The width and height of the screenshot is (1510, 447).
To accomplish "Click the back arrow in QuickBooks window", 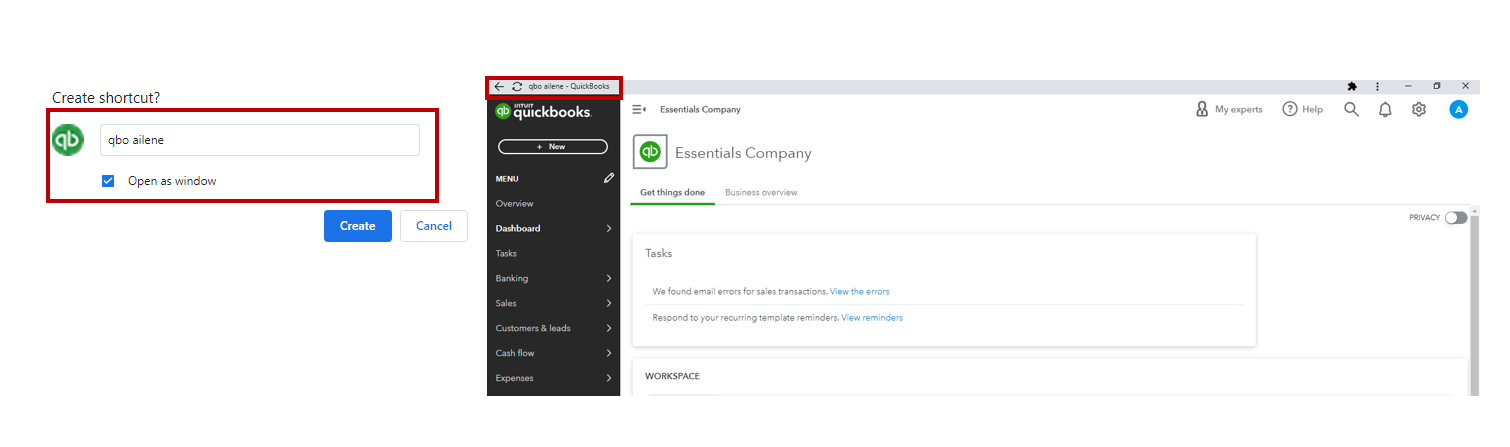I will click(x=499, y=87).
